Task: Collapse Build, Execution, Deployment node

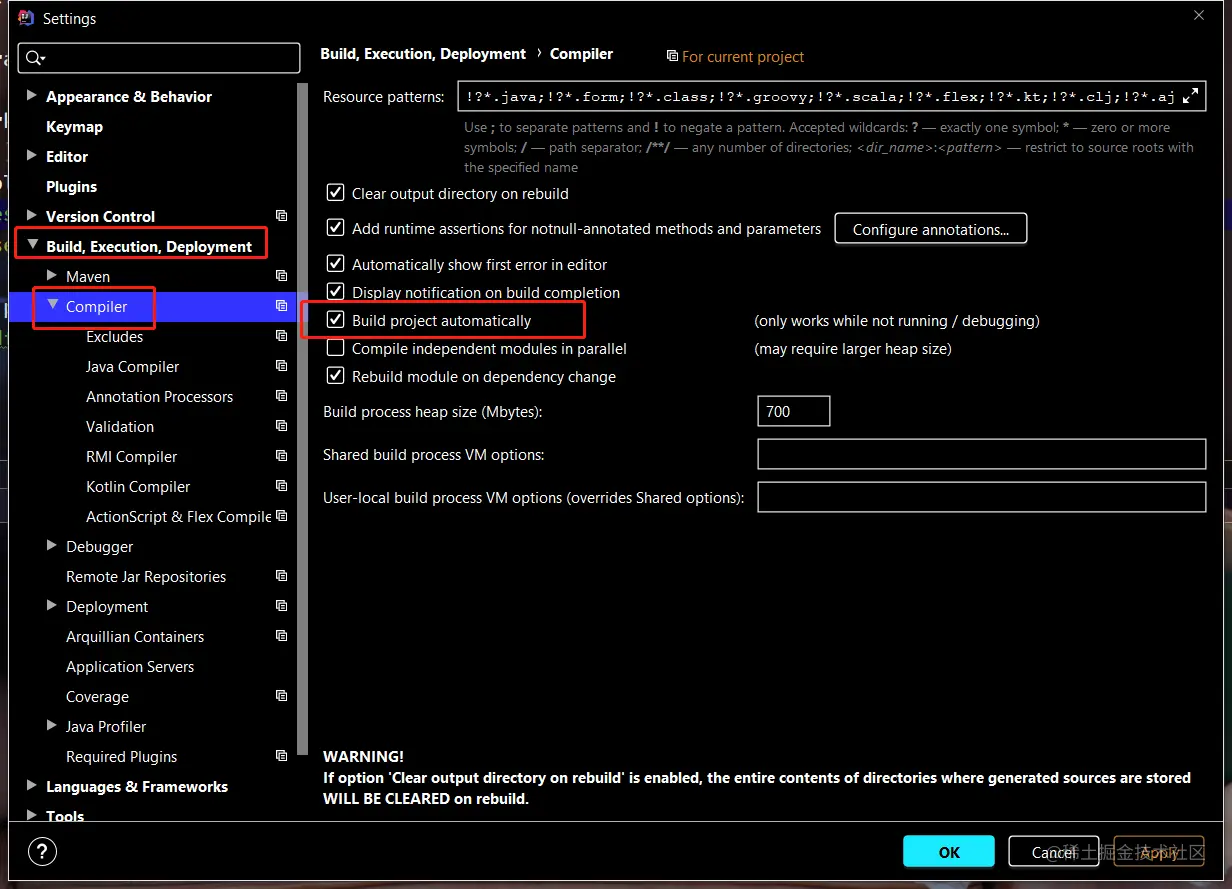Action: [x=32, y=245]
